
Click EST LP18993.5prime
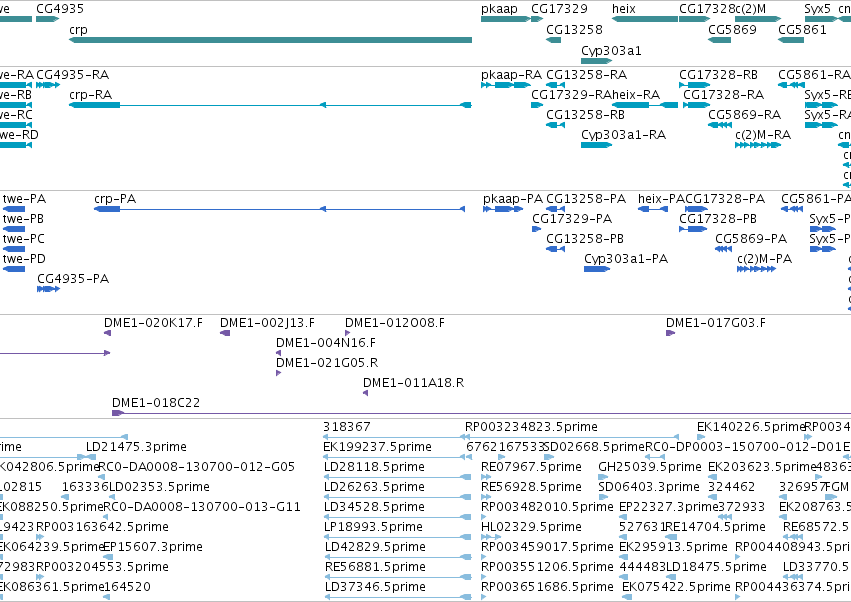[x=397, y=537]
